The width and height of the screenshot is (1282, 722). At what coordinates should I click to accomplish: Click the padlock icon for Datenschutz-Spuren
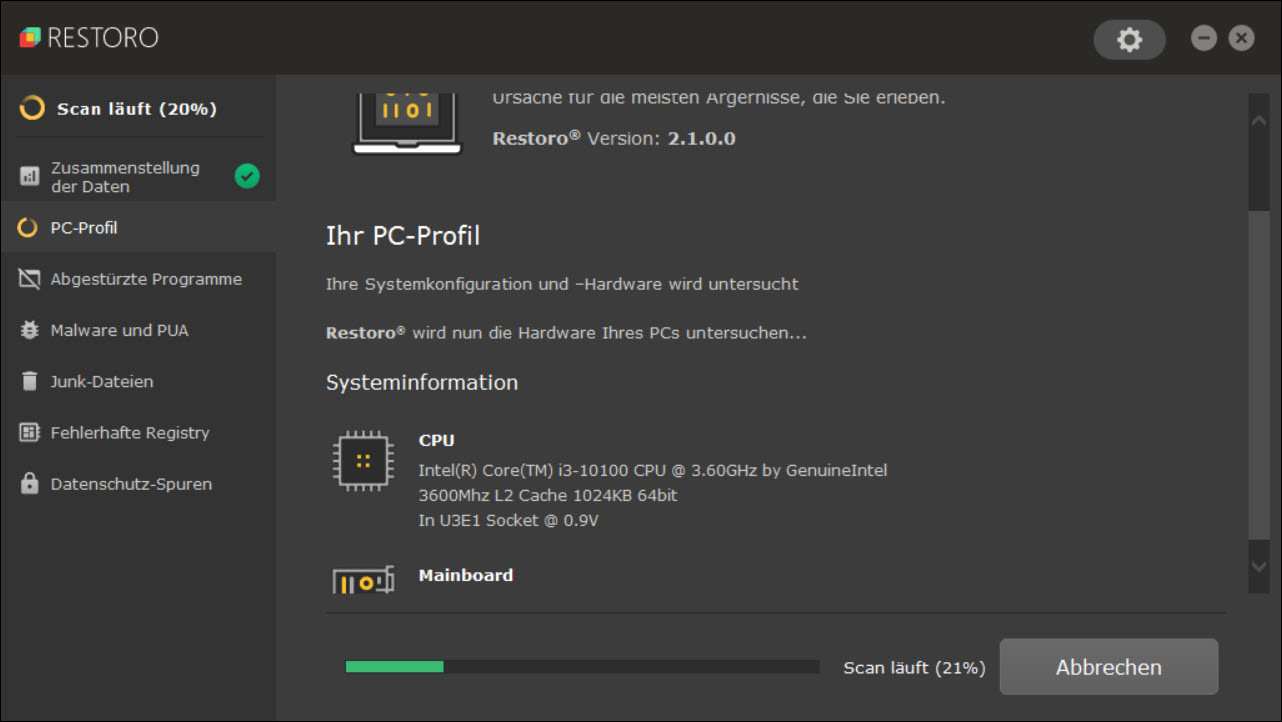tap(30, 484)
